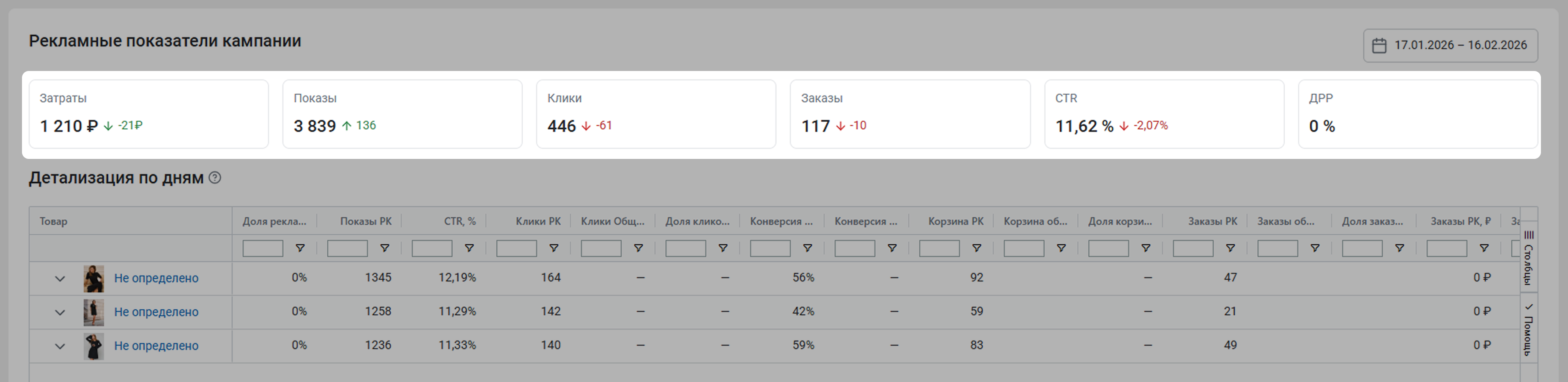1568x382 pixels.
Task: Sort by the Клики РК column header
Action: pos(537,221)
